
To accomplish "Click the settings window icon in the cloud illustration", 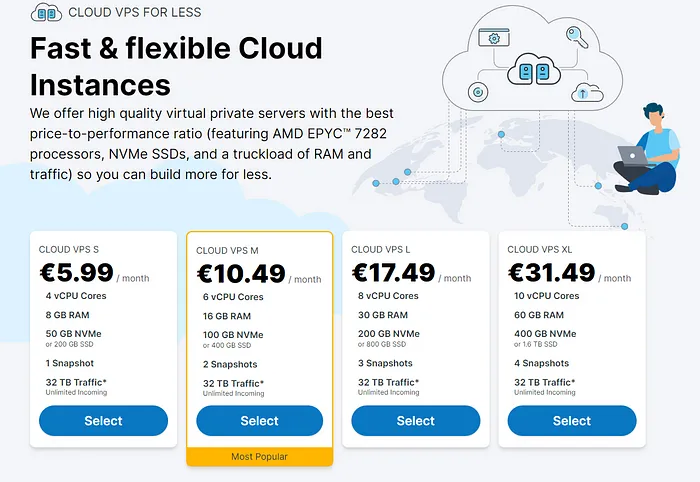I will 494,37.
